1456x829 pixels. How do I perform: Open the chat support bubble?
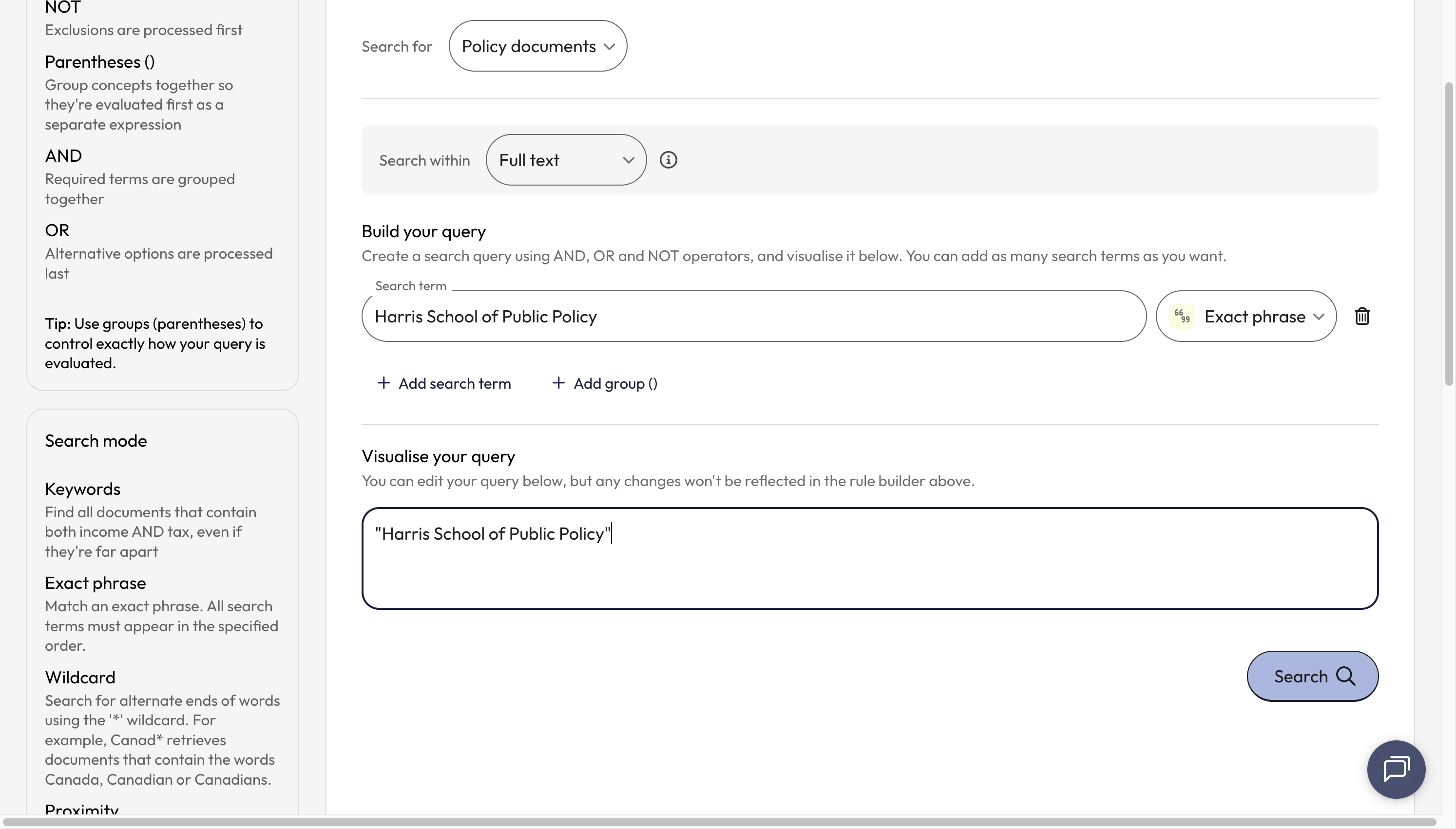click(1396, 769)
